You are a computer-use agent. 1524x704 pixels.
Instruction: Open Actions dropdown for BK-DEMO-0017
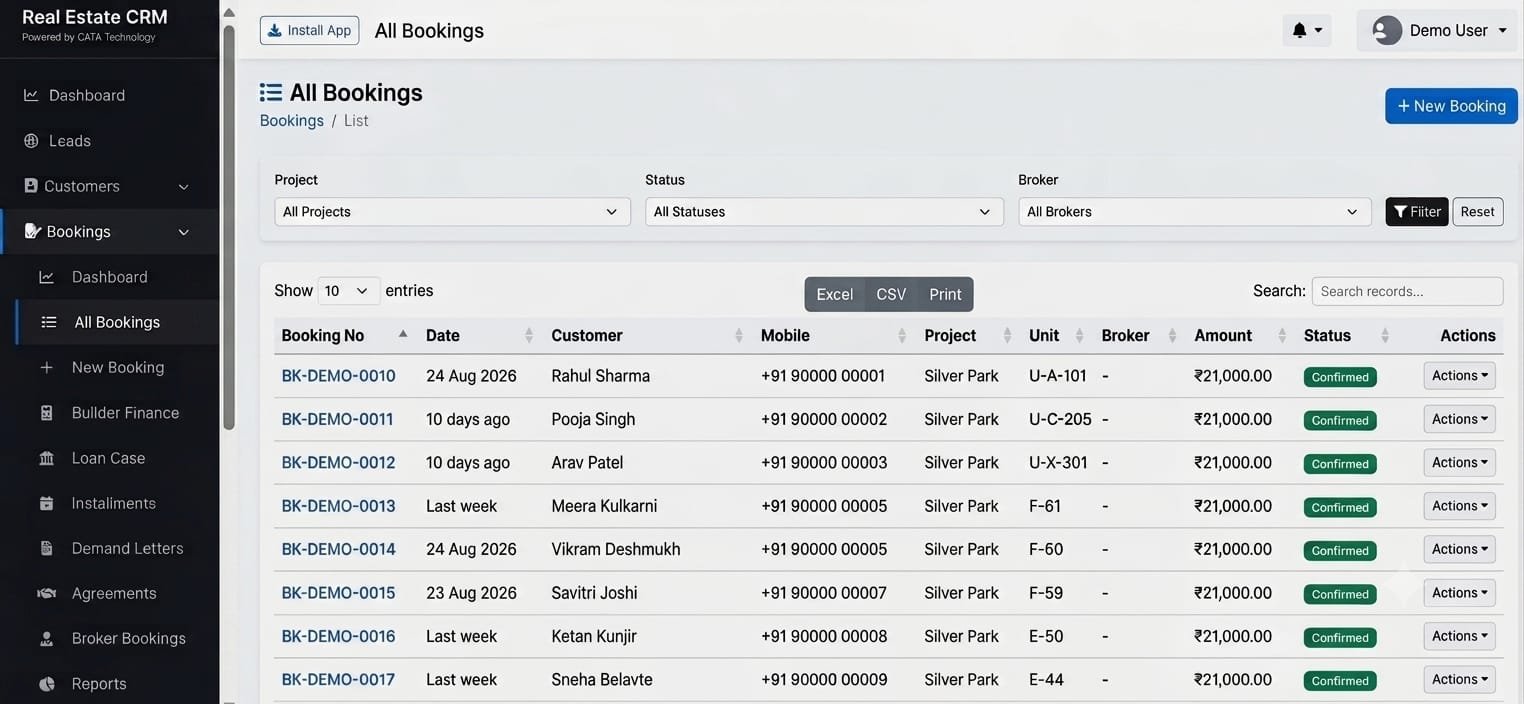(1459, 679)
